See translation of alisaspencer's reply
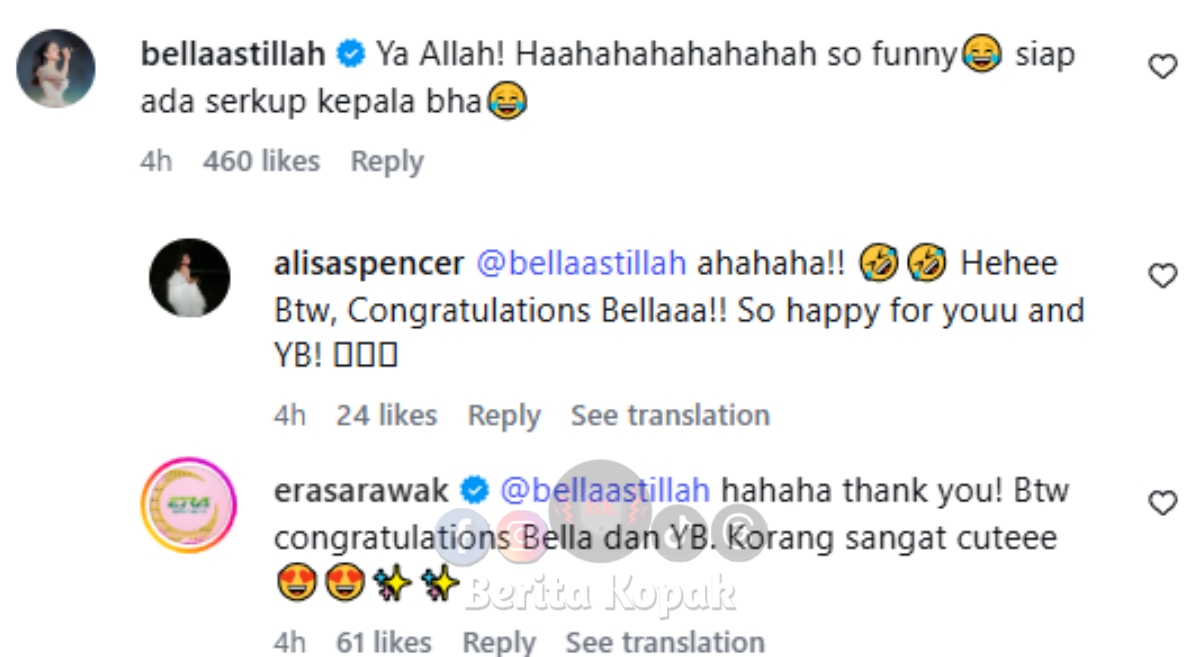 click(x=670, y=416)
